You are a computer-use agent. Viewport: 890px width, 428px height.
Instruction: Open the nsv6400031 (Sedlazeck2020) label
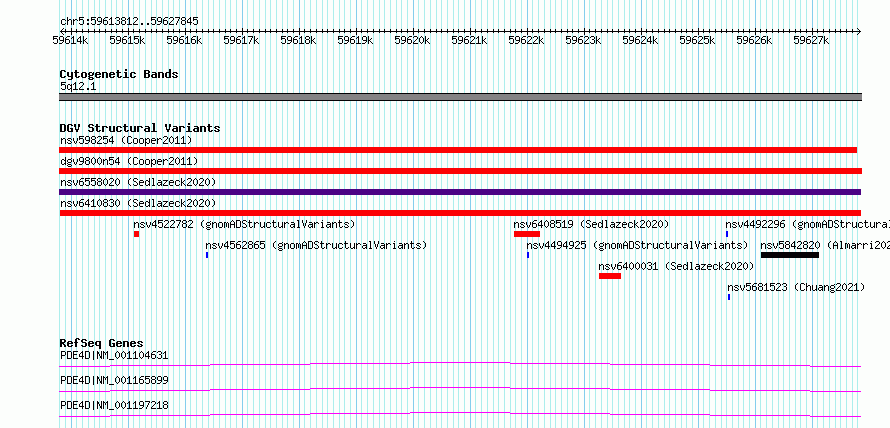(x=676, y=266)
